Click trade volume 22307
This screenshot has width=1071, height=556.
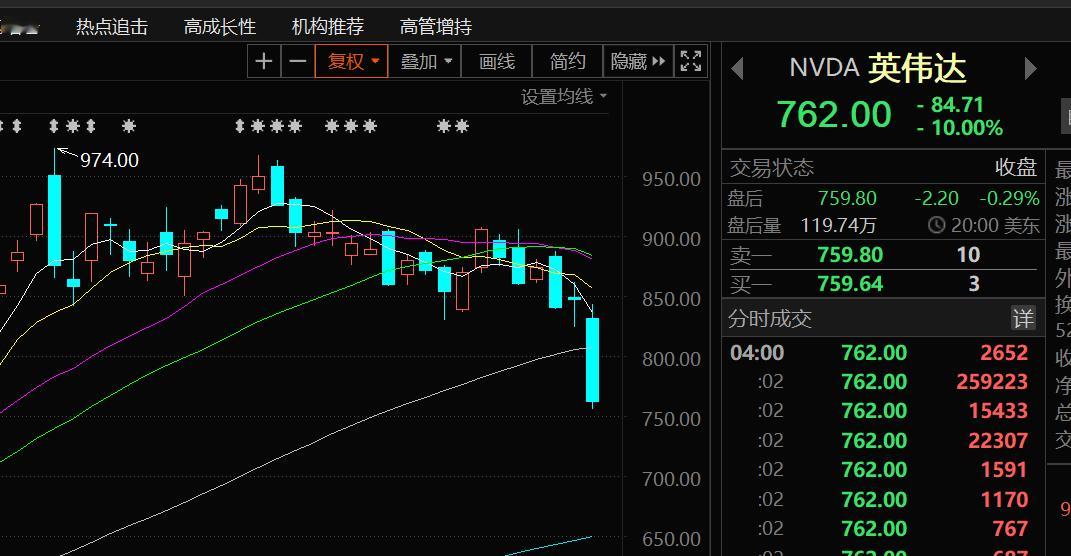click(998, 441)
